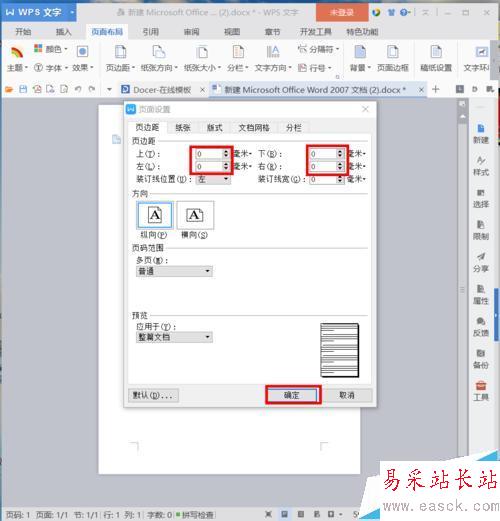The width and height of the screenshot is (500, 521).
Task: Click the 文字方向 text direction icon
Action: [x=273, y=52]
